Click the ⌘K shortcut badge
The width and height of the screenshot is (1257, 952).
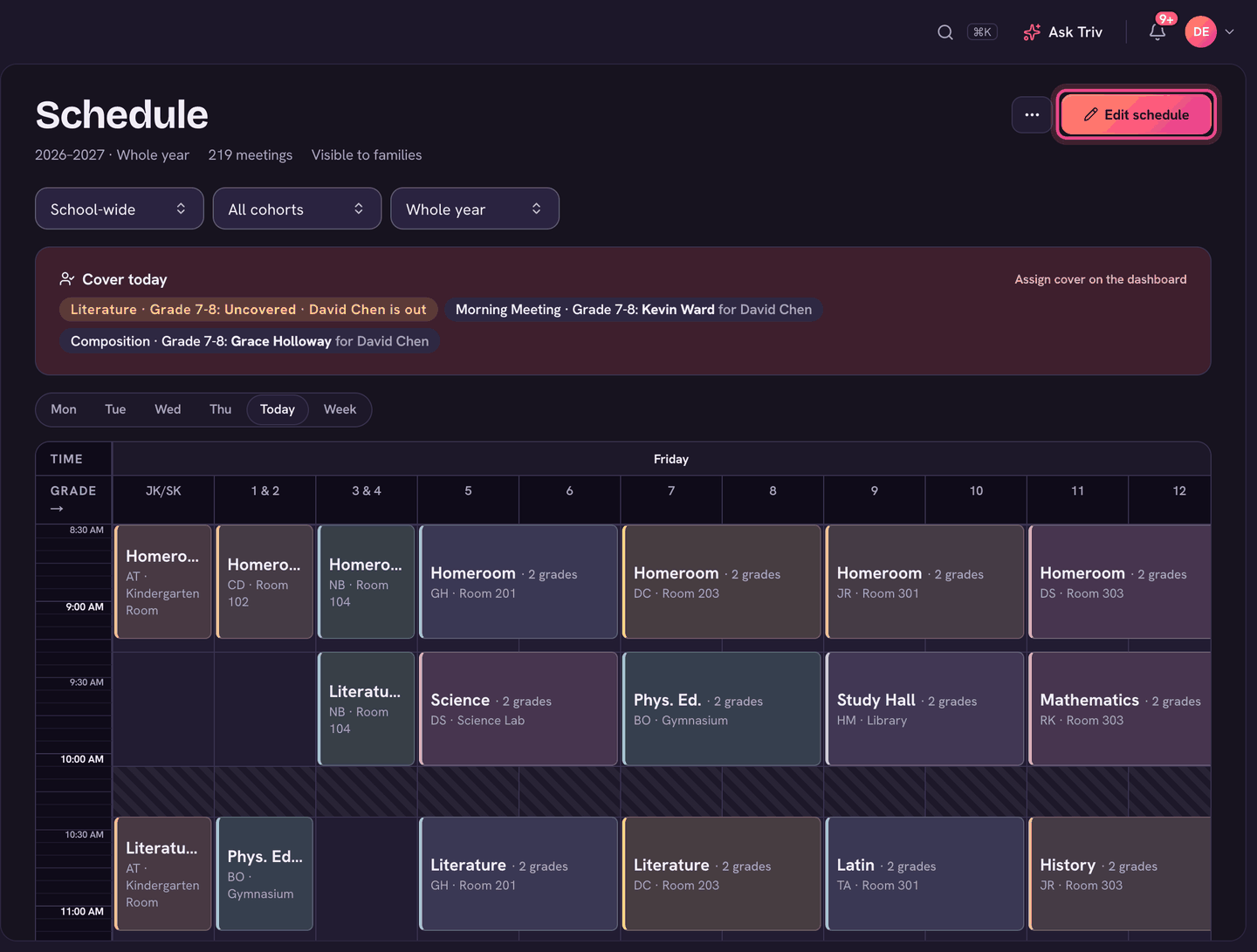(x=982, y=32)
